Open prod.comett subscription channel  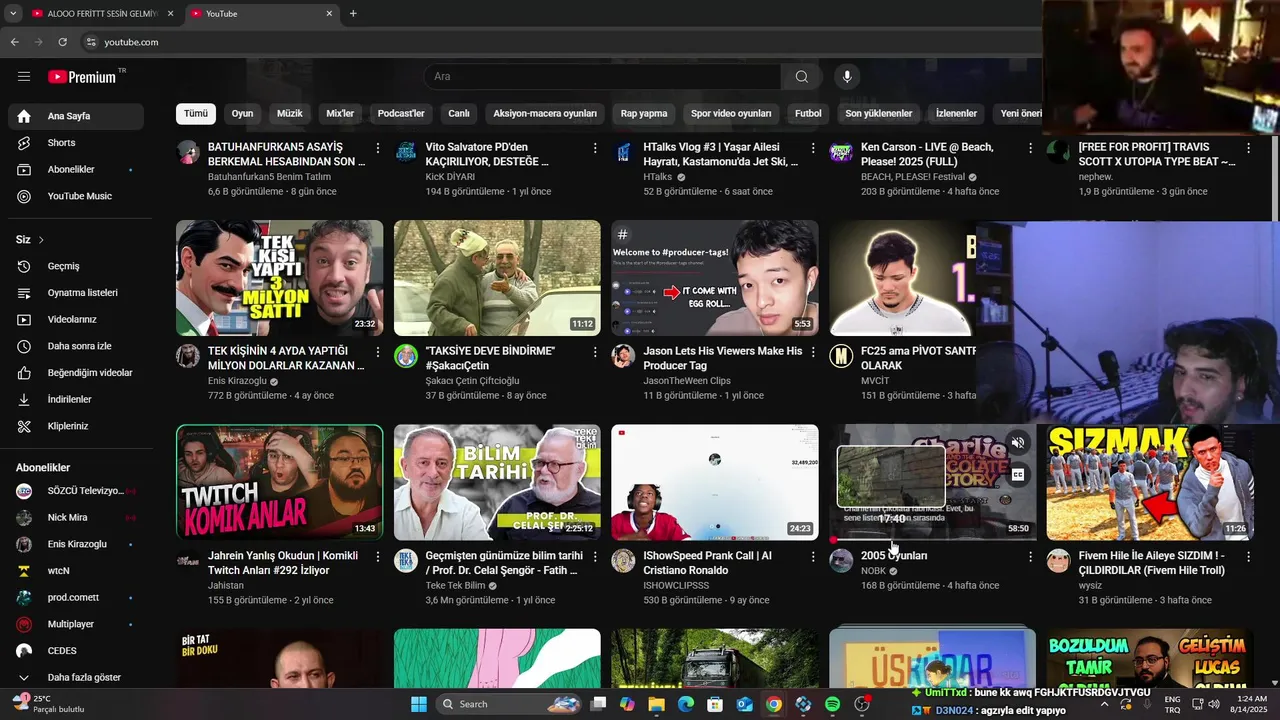point(76,597)
